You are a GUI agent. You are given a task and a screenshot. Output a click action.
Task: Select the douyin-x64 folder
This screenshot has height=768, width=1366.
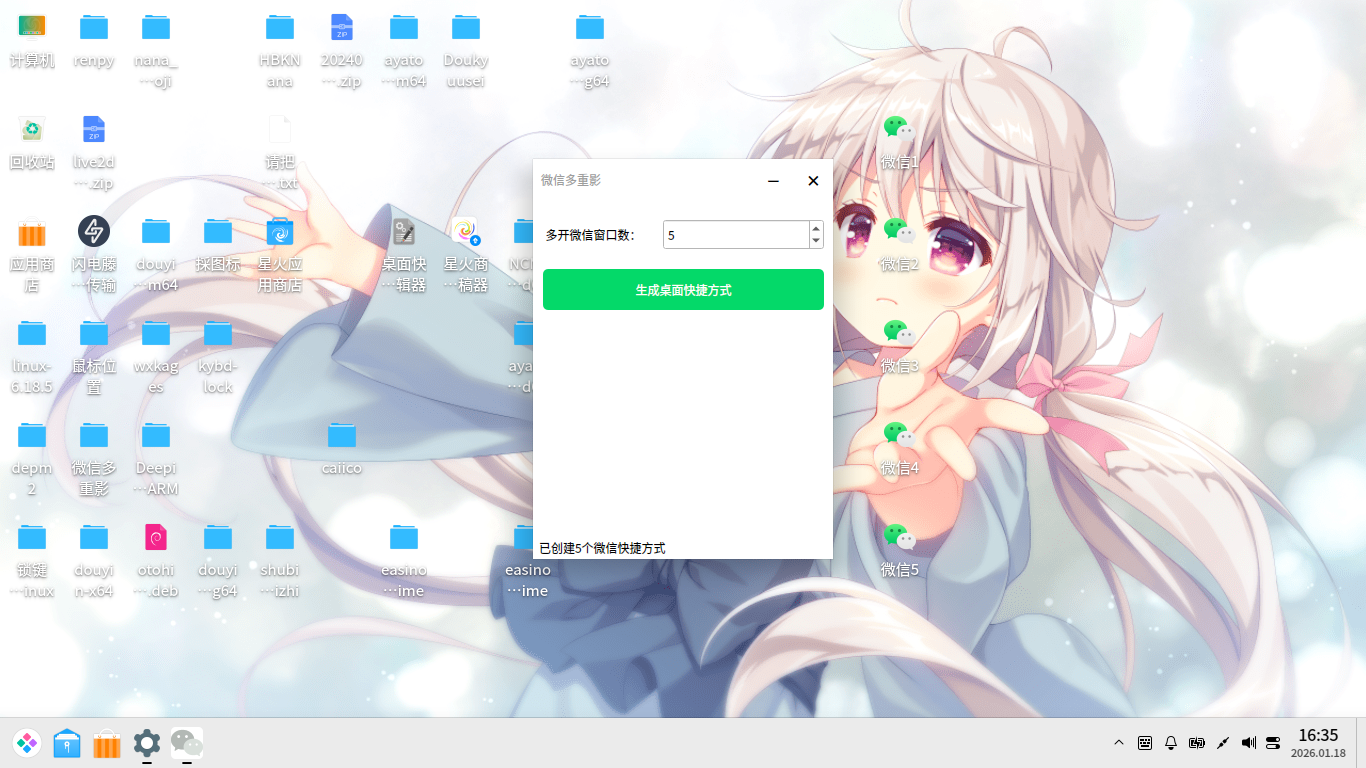tap(94, 560)
